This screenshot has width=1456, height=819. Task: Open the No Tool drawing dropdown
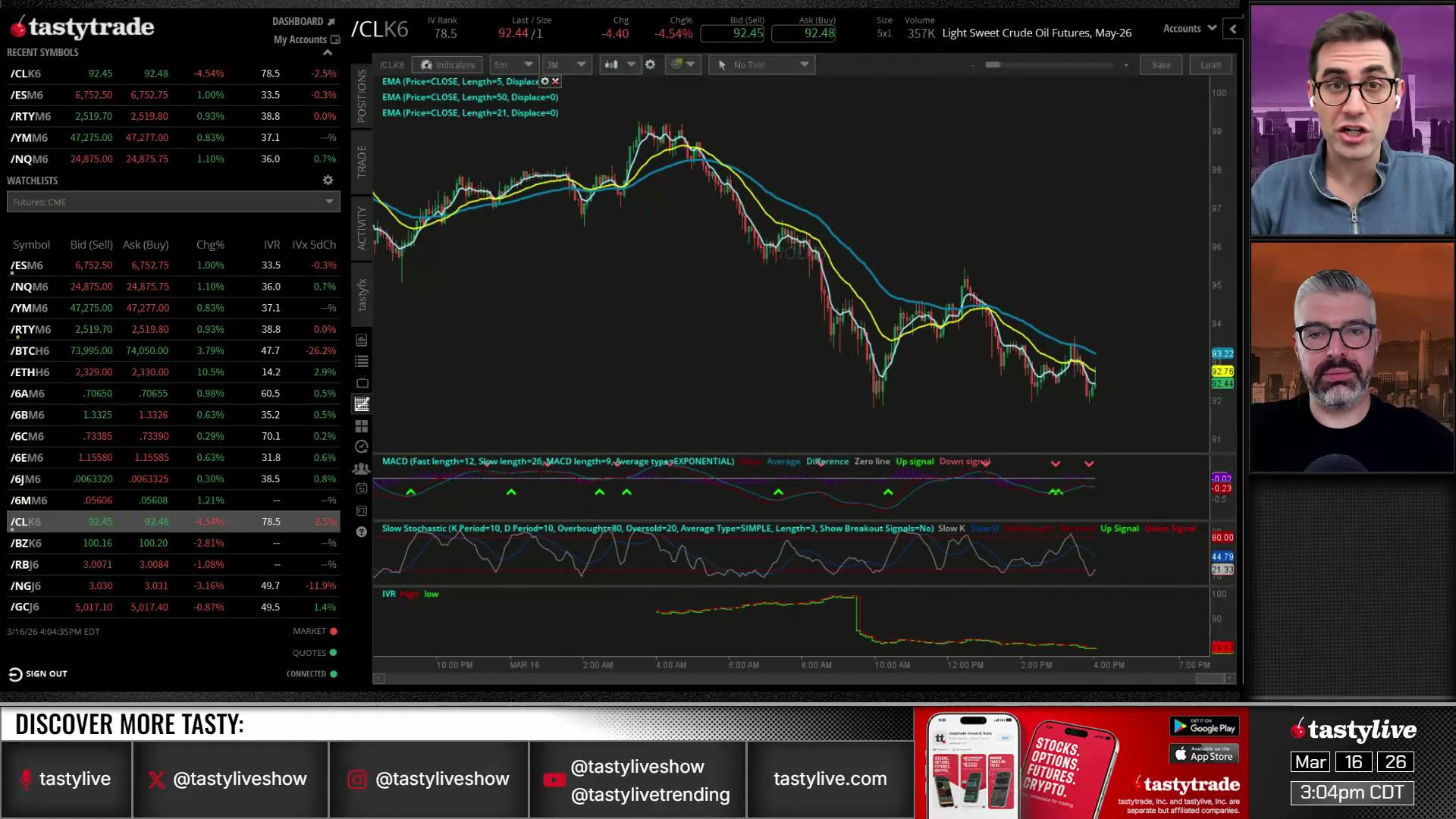pyautogui.click(x=762, y=65)
